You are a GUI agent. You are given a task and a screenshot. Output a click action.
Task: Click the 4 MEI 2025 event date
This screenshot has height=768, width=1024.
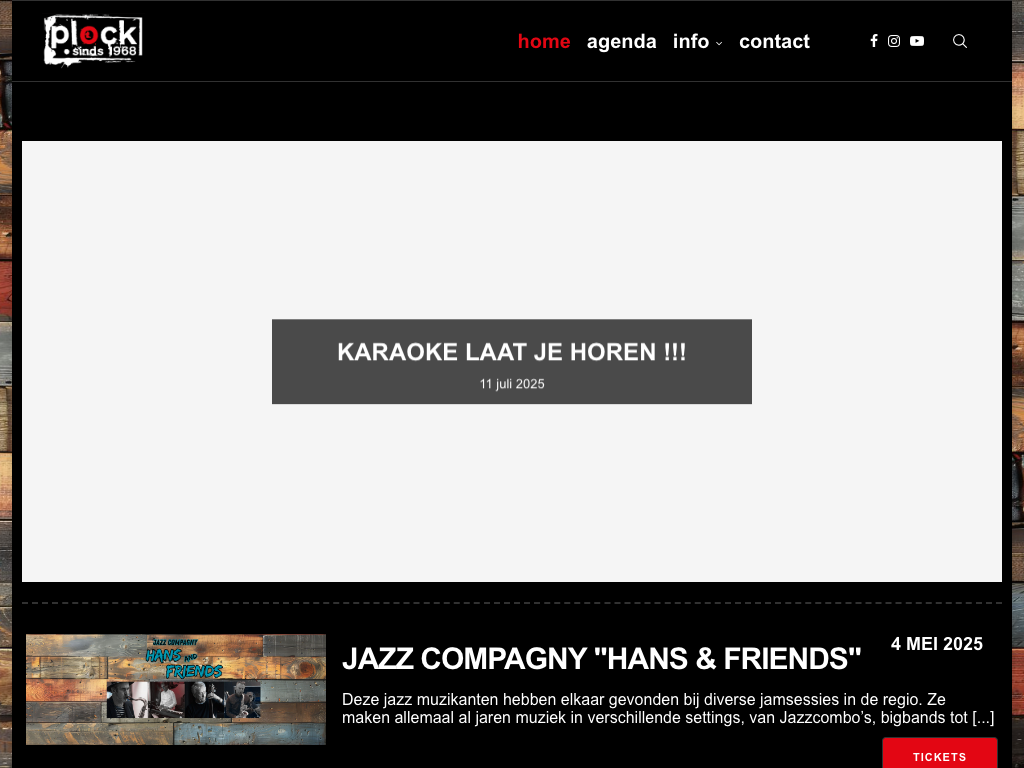(936, 644)
